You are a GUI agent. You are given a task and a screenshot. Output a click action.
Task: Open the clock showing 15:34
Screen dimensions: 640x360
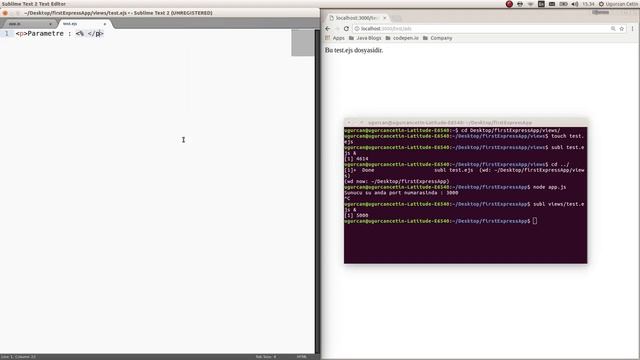(588, 4)
